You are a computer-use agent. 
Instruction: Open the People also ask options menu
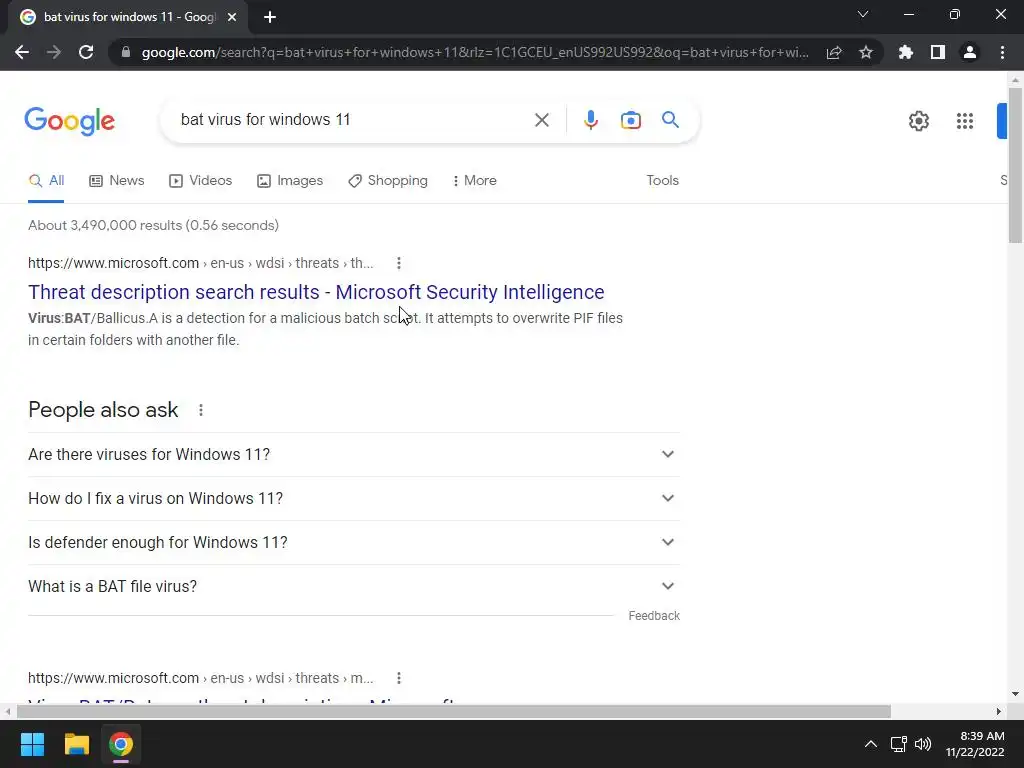pyautogui.click(x=200, y=410)
